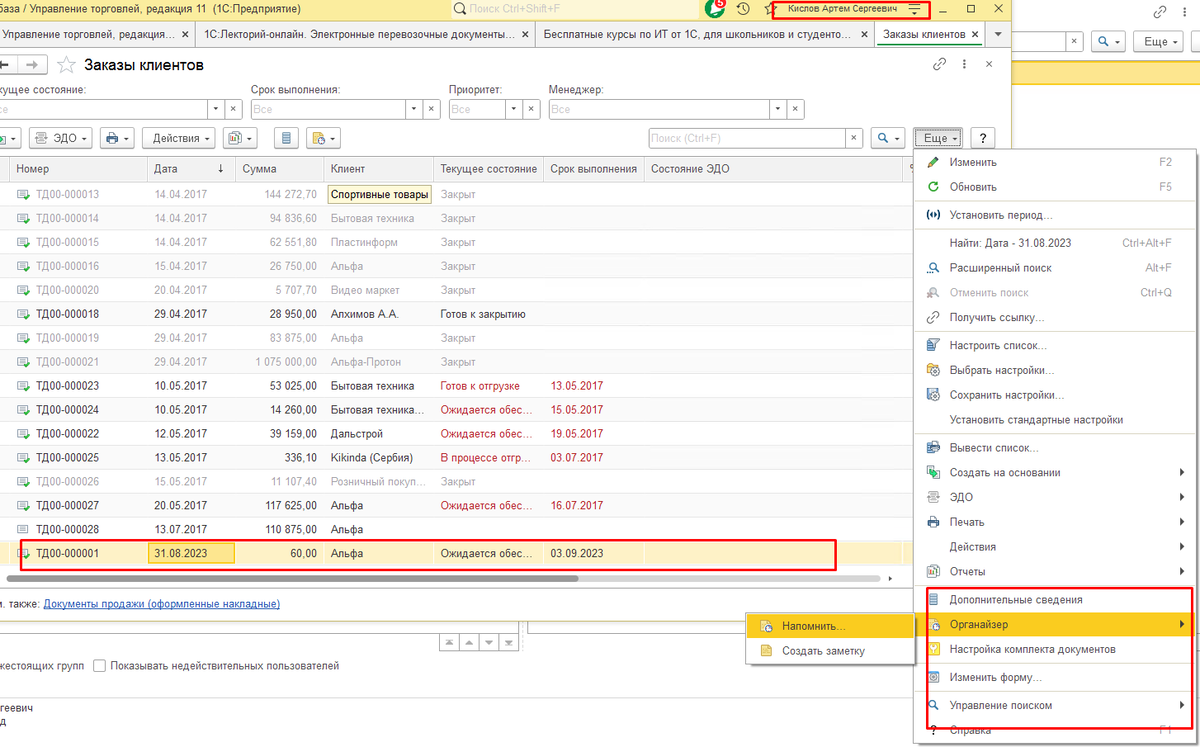
Task: Expand the Приоритет dropdown
Action: coord(515,109)
